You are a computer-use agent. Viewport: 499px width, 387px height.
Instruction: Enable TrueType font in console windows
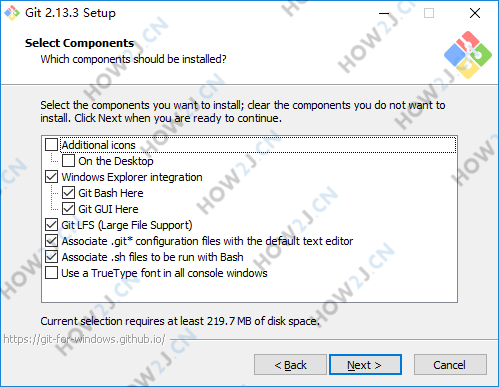point(51,273)
